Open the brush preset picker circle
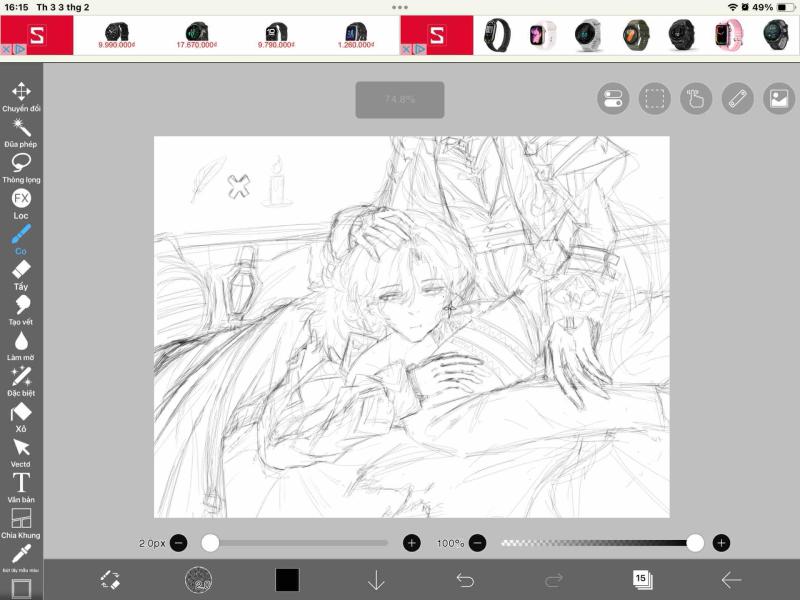Screen dimensions: 800x600 (x=198, y=580)
